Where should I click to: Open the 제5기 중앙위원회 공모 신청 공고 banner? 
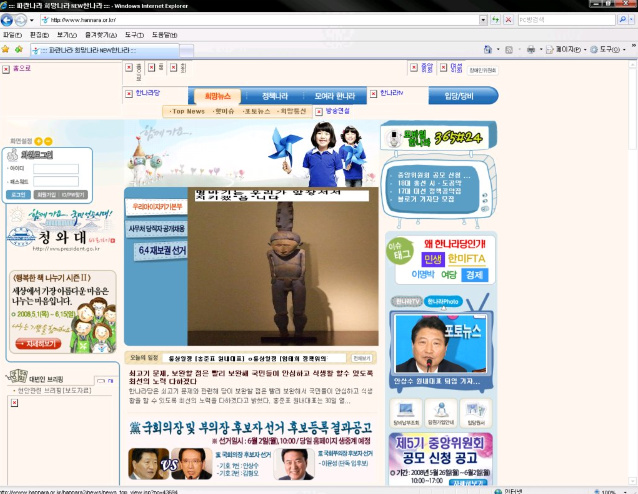click(x=440, y=459)
